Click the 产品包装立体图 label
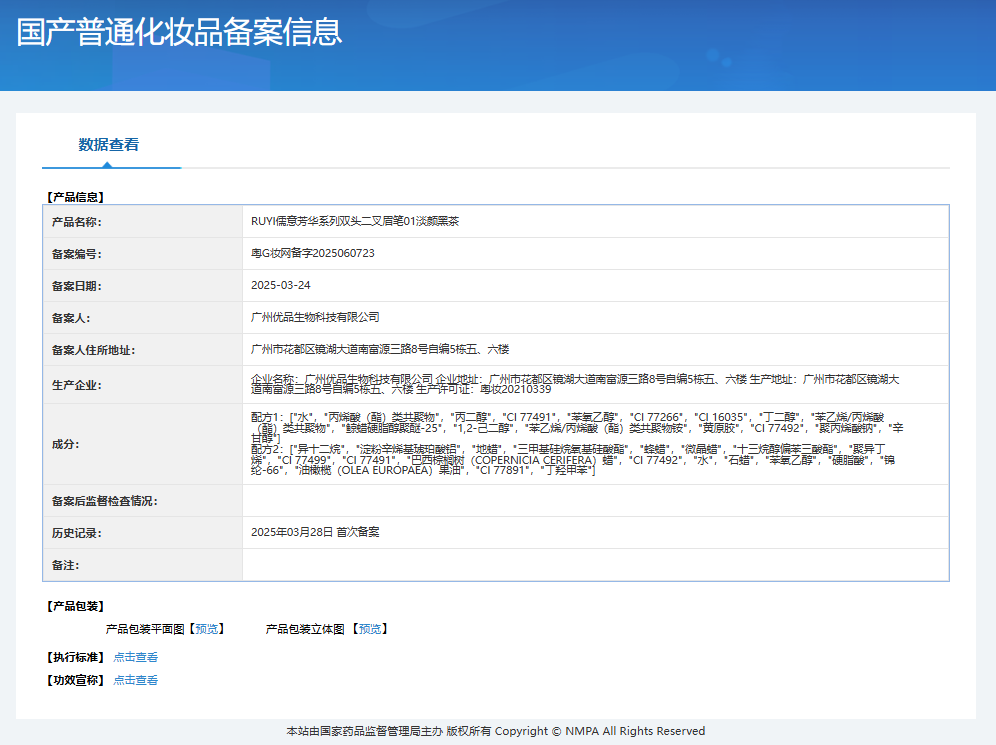The width and height of the screenshot is (996, 745). (x=305, y=629)
